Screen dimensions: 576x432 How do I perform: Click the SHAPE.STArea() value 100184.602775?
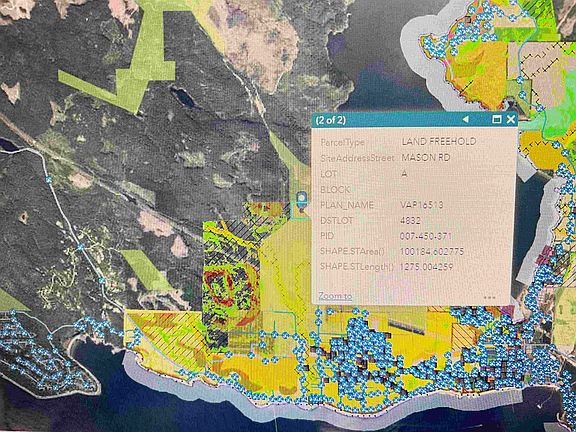pyautogui.click(x=432, y=252)
